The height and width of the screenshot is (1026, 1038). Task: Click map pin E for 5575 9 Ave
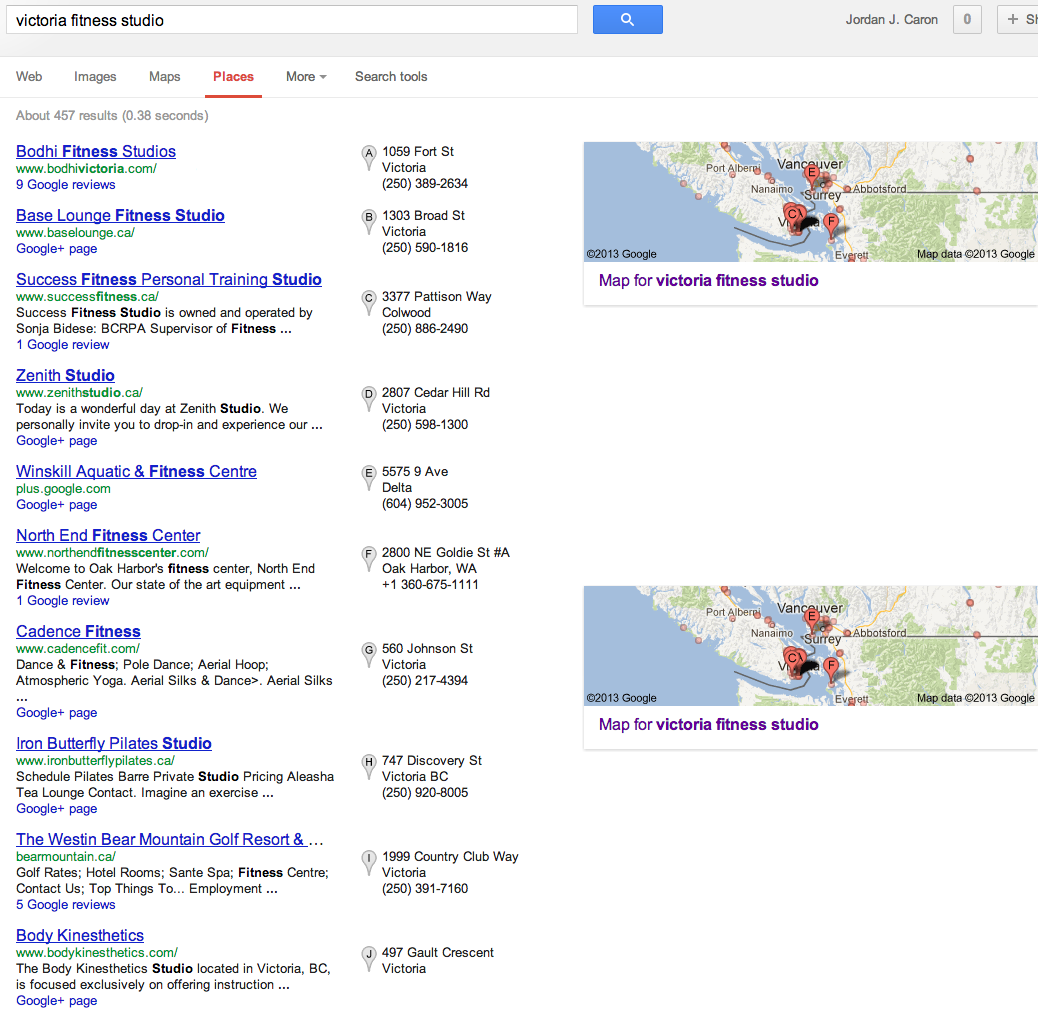[369, 478]
